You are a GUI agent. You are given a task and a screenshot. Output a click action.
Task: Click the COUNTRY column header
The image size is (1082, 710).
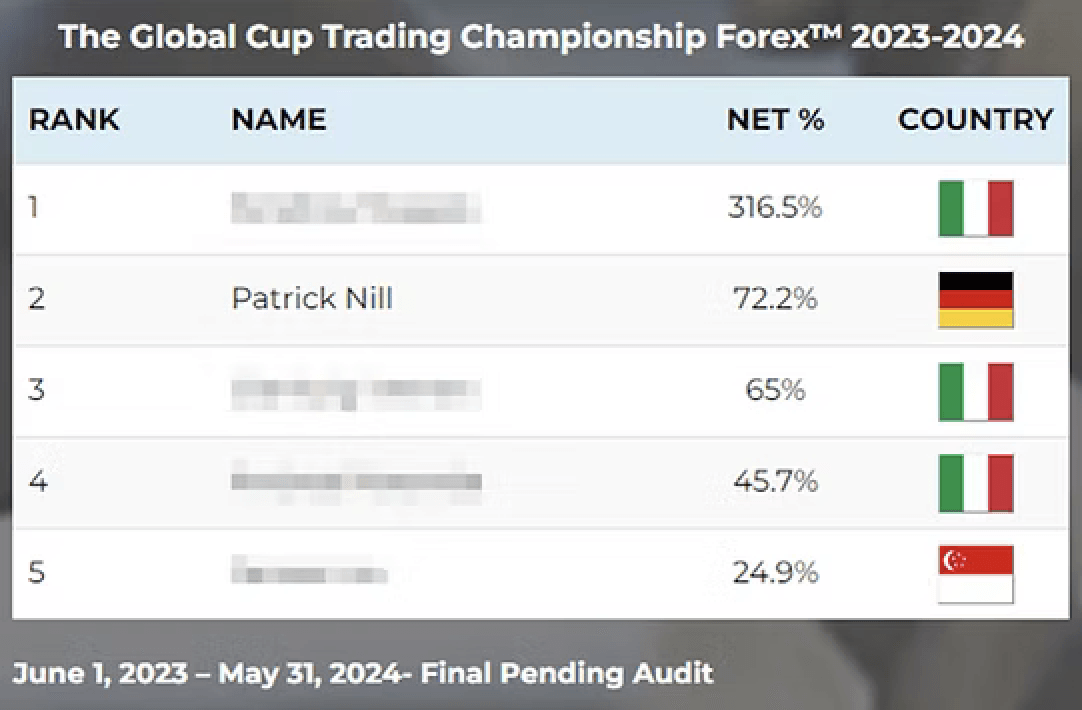(975, 120)
